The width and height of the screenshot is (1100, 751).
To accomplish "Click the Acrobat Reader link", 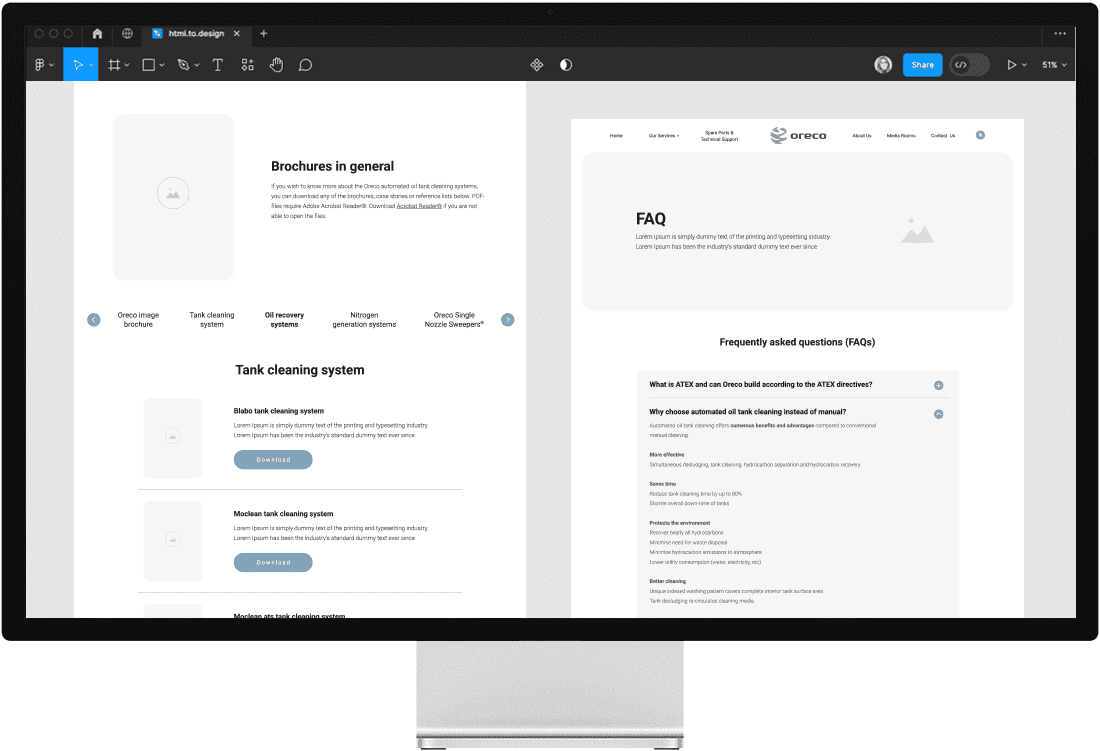I will (419, 206).
